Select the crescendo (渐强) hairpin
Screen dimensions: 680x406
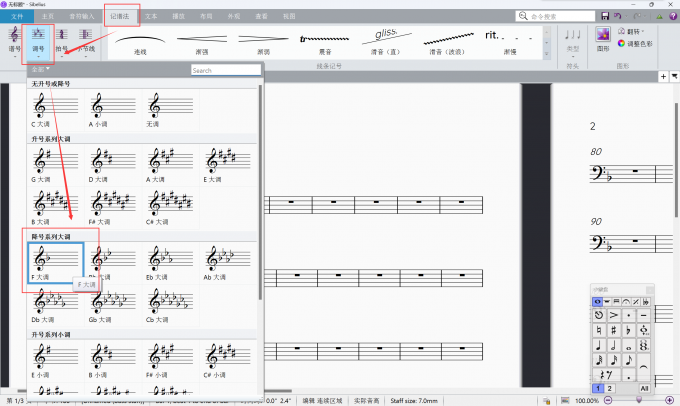pos(202,43)
